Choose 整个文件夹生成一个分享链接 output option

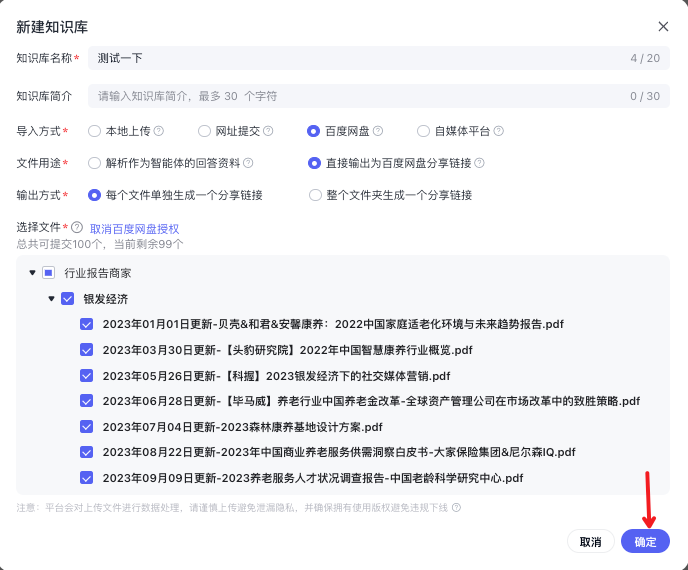(x=316, y=195)
